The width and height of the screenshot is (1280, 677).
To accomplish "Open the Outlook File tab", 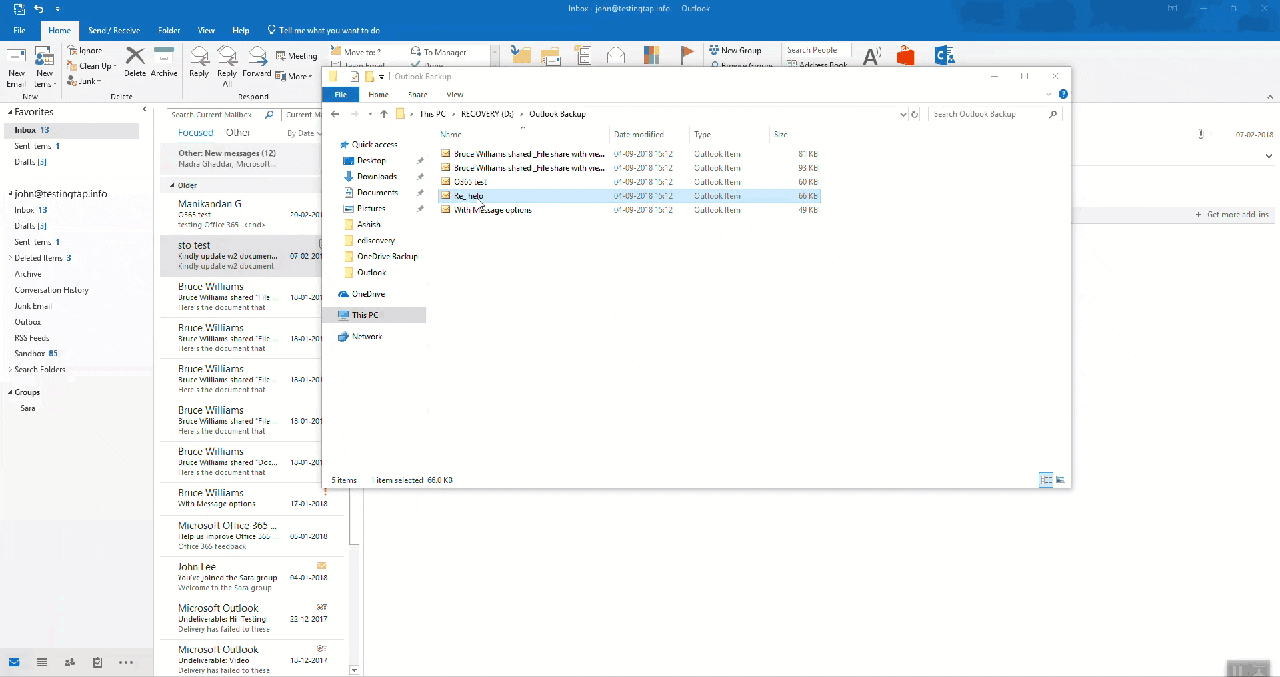I will [x=19, y=30].
